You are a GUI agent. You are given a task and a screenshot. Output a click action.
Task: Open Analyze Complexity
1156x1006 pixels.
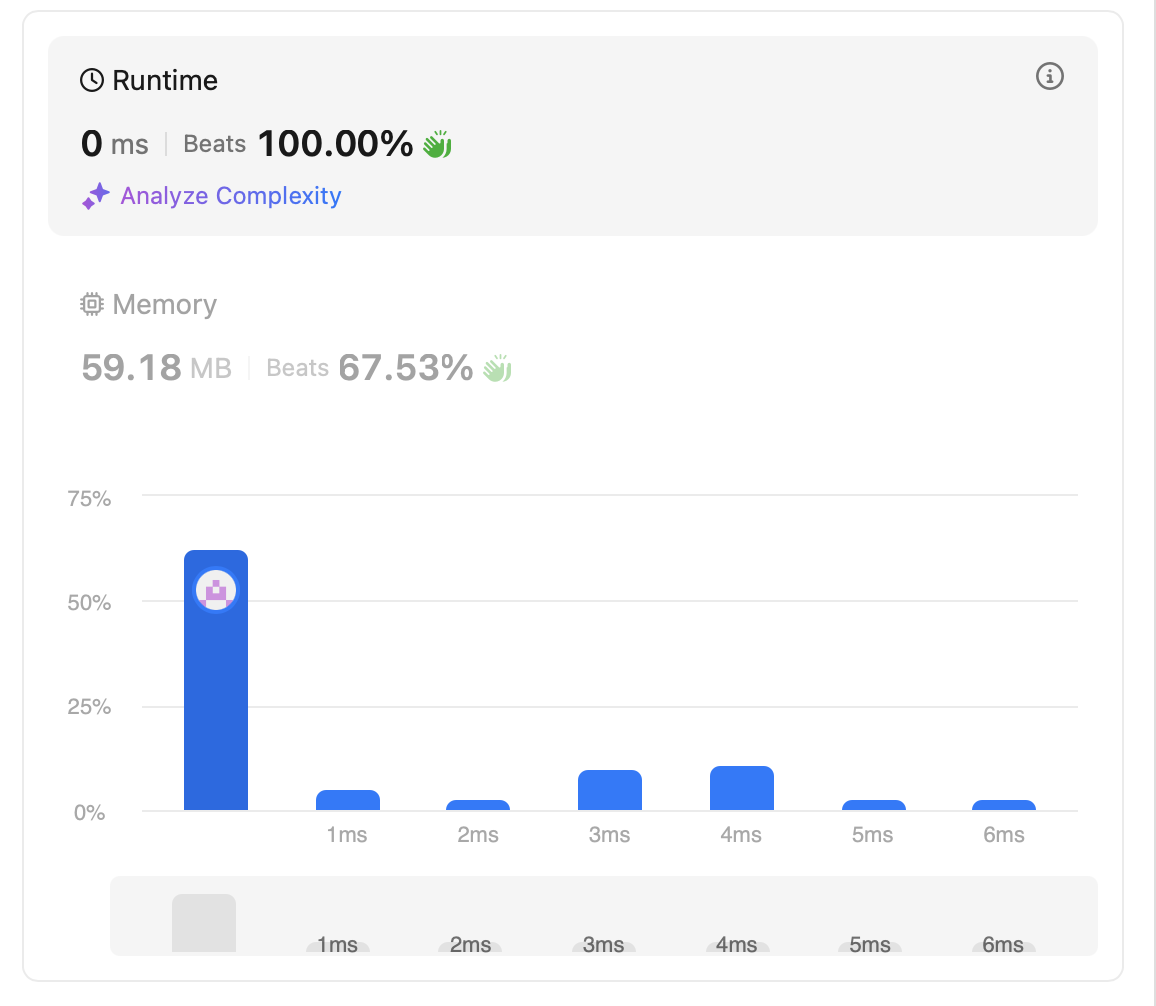[230, 196]
